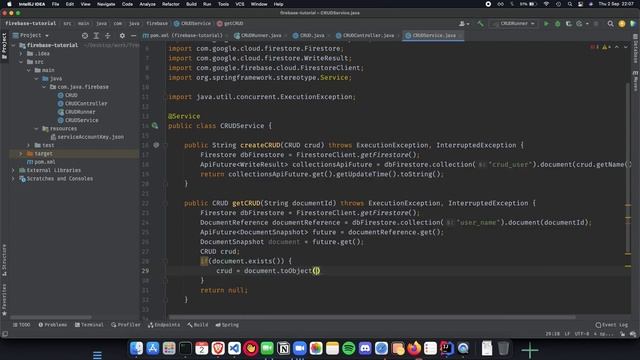
Task: Go to next highlighted error arrow
Action: pos(625,47)
